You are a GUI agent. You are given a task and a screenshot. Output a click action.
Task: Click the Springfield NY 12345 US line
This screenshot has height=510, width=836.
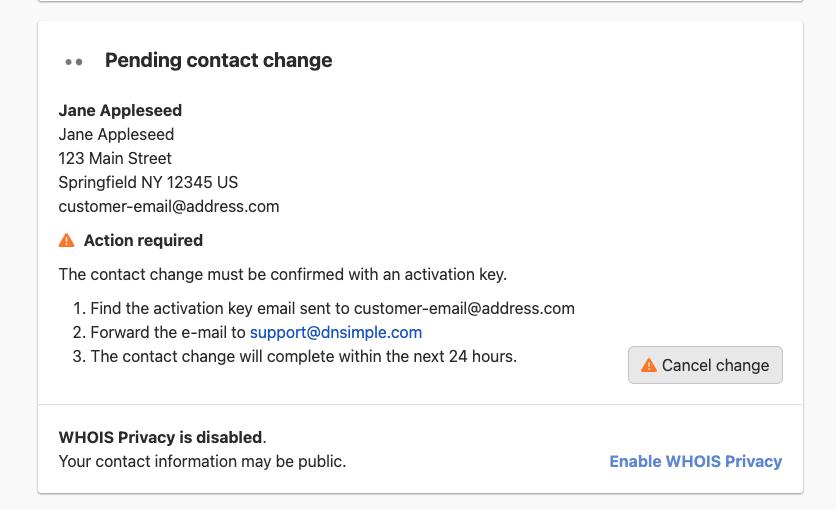click(x=148, y=182)
